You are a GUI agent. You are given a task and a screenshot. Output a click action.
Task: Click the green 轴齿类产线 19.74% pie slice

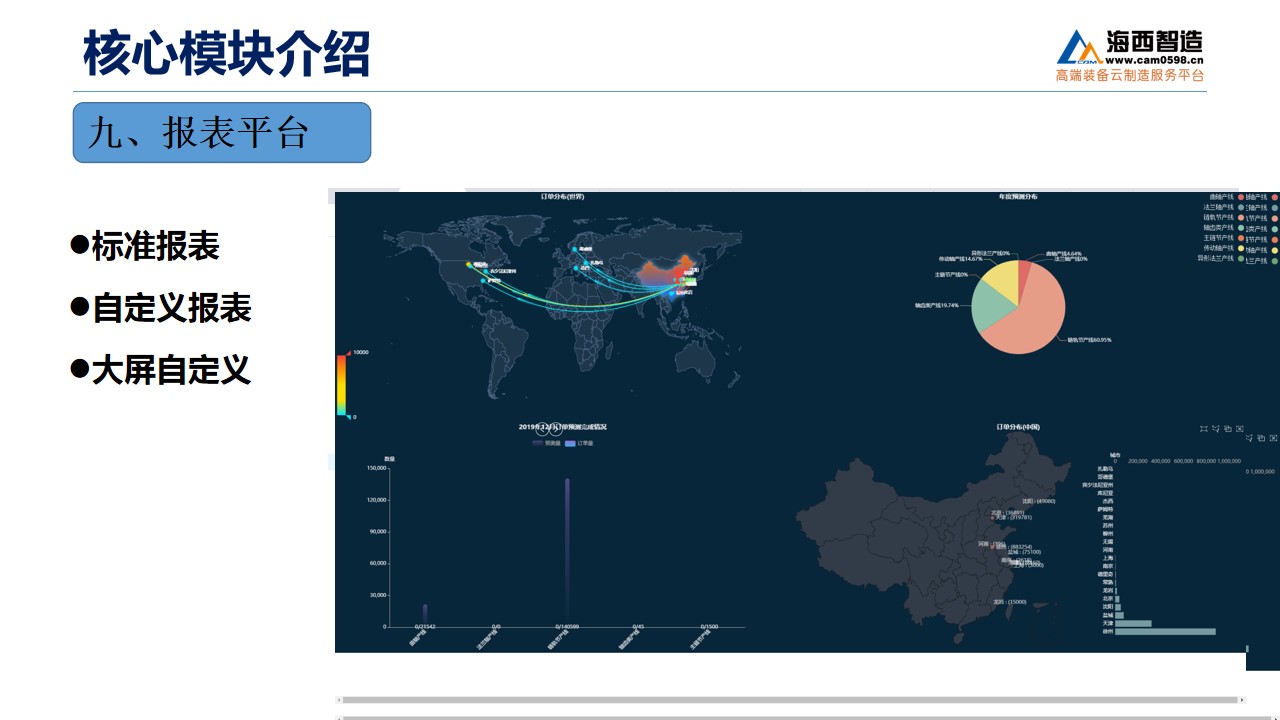[x=989, y=306]
